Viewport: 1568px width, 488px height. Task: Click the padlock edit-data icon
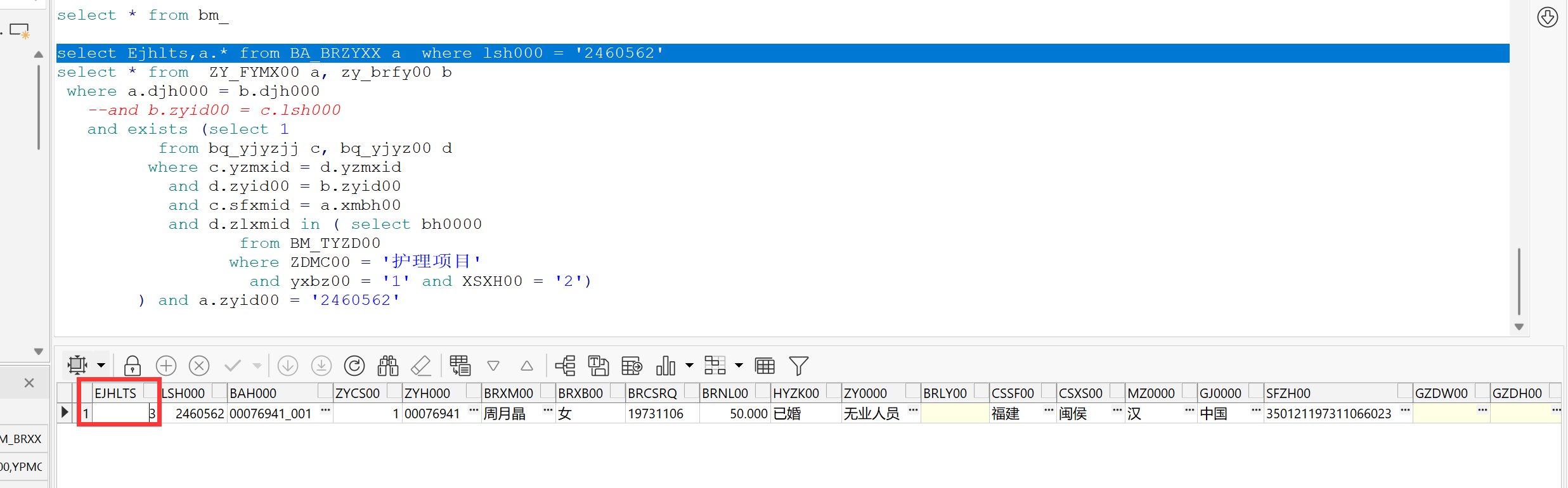tap(132, 366)
